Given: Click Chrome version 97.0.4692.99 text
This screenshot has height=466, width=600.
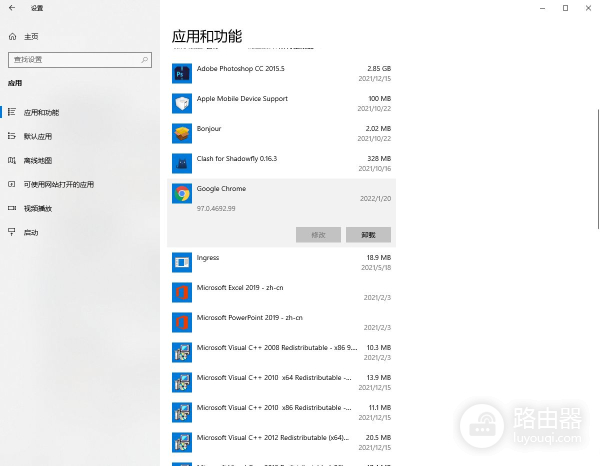Looking at the screenshot, I should (x=216, y=209).
